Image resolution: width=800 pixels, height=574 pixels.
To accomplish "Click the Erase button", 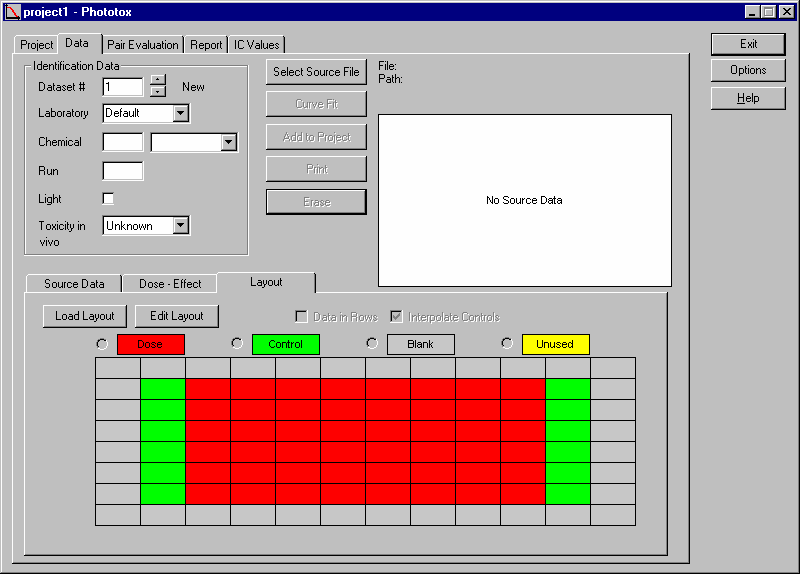I will point(316,202).
